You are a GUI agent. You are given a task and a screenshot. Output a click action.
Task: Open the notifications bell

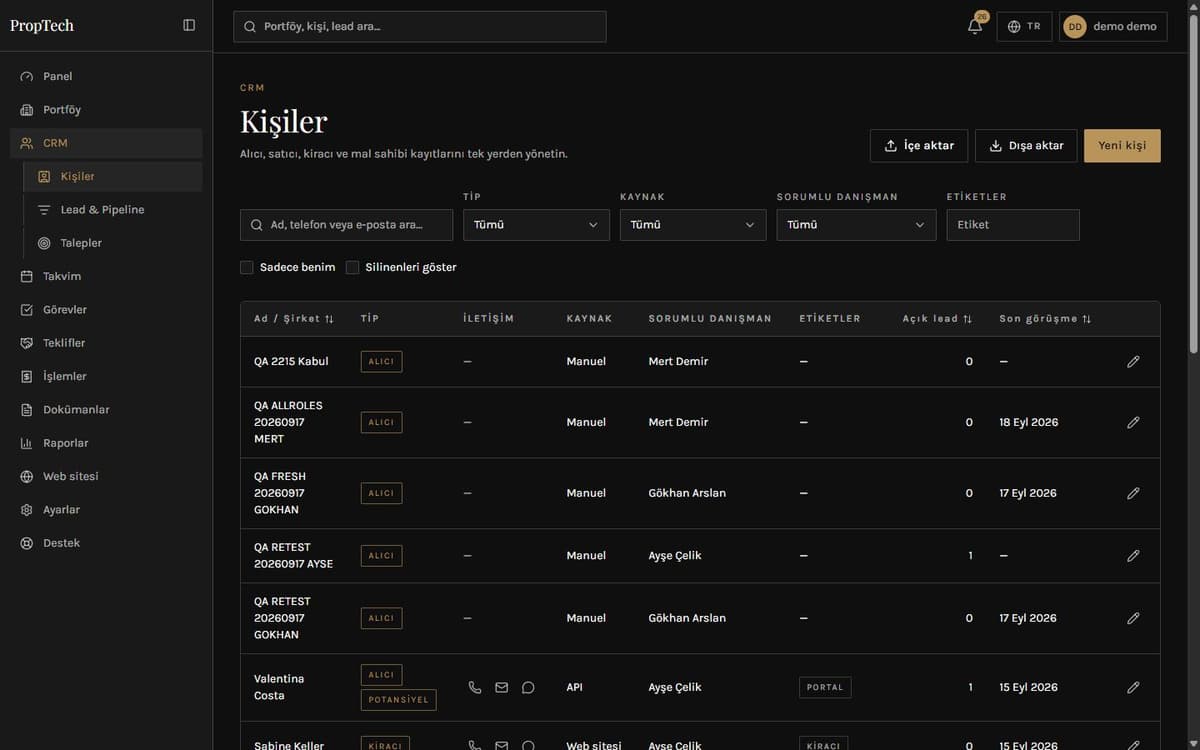pos(975,26)
